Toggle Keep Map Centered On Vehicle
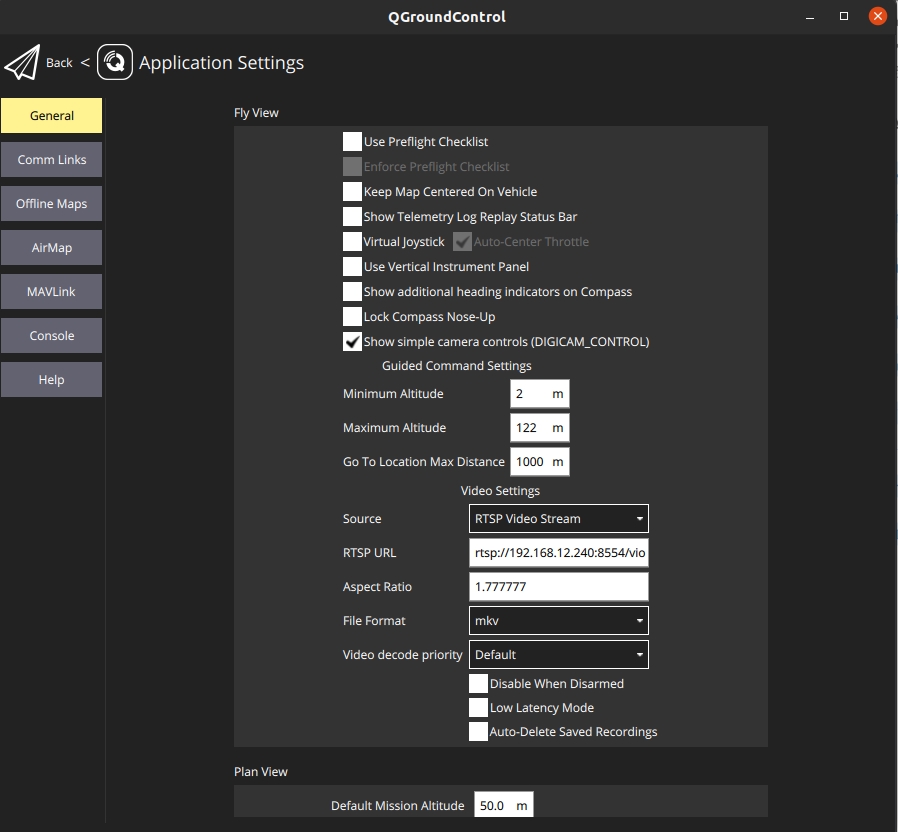Screen dimensions: 898x832 [352, 192]
